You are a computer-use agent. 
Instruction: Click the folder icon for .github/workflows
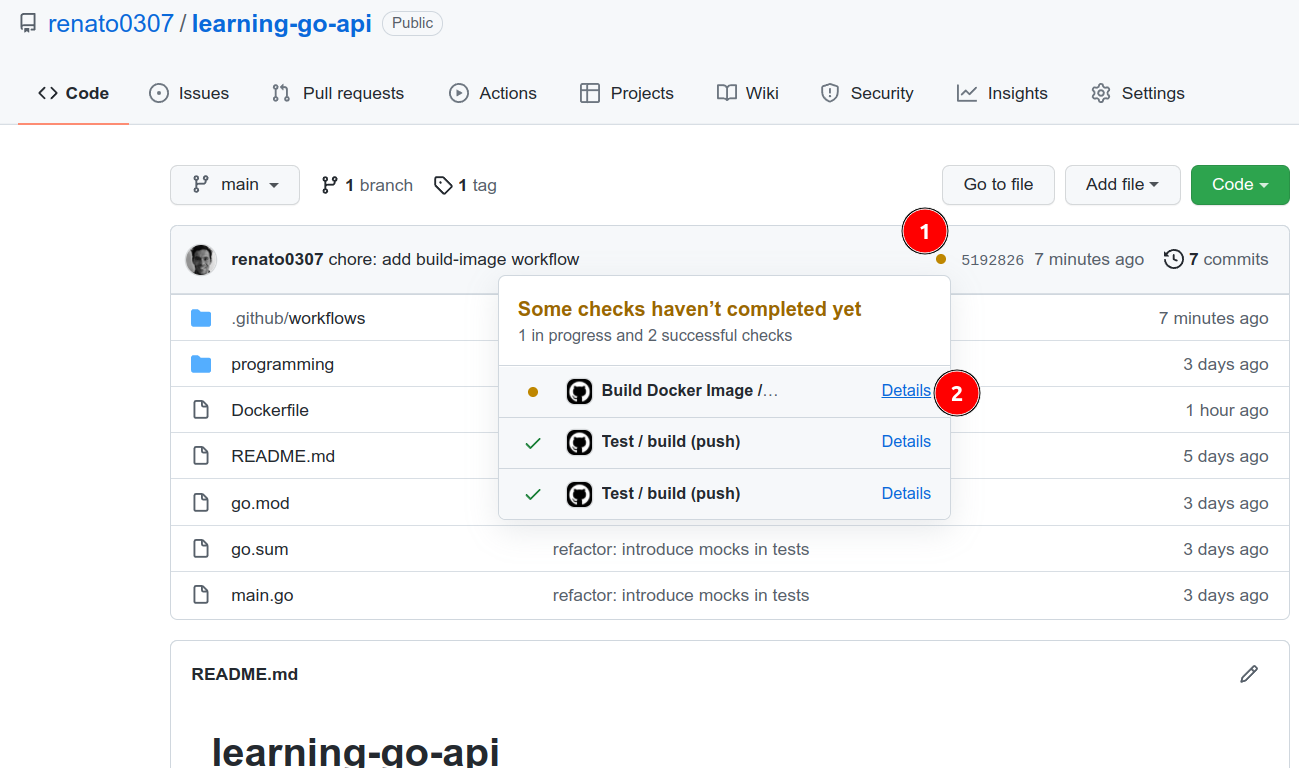tap(201, 318)
